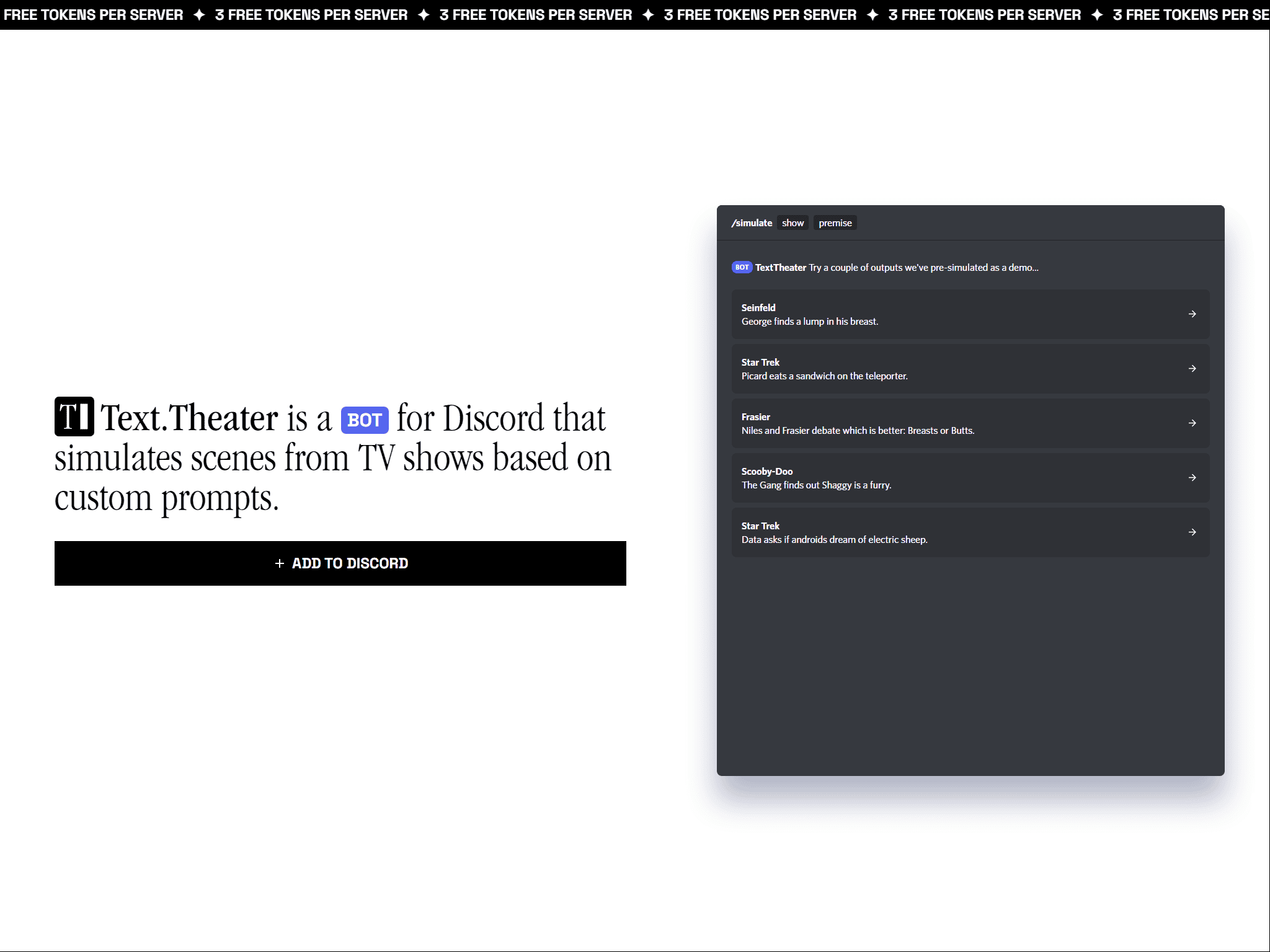This screenshot has width=1270, height=952.
Task: Click the Add to Discord button
Action: coord(340,563)
